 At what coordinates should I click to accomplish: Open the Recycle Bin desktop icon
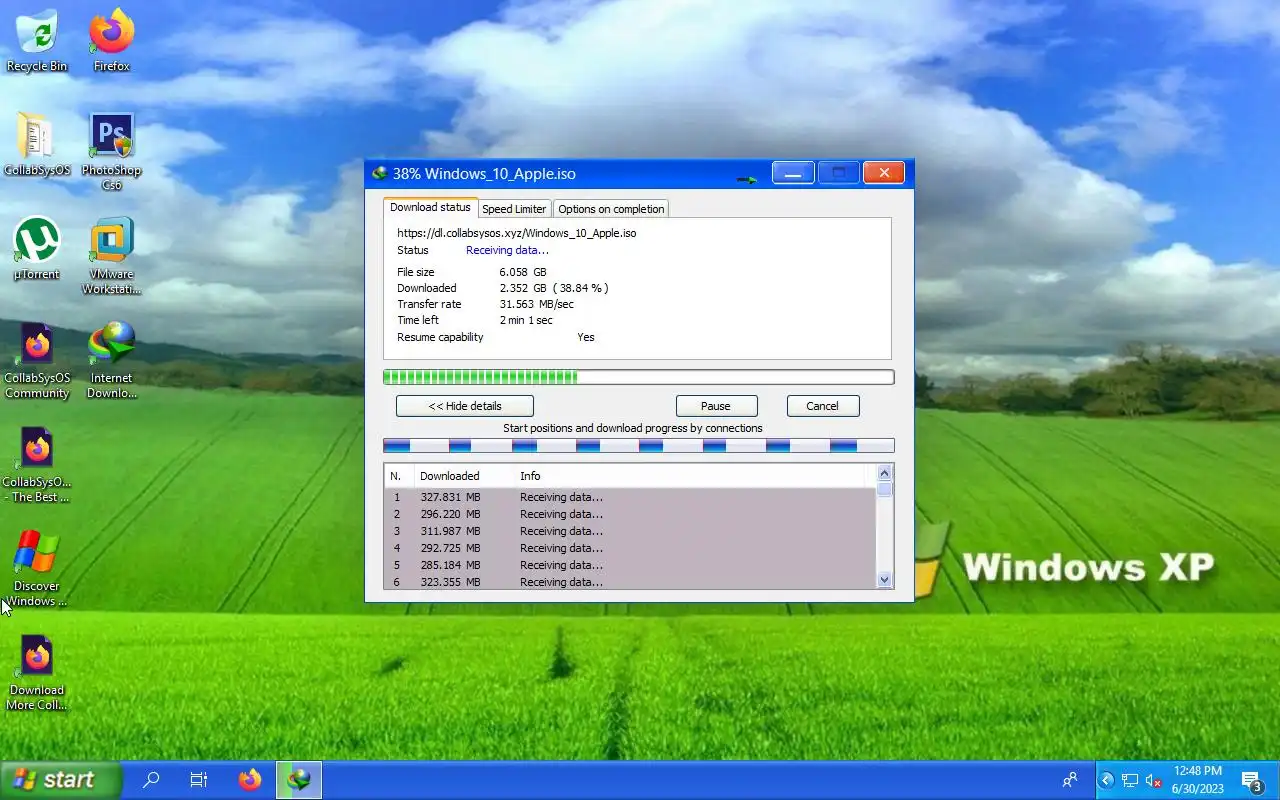coord(37,41)
